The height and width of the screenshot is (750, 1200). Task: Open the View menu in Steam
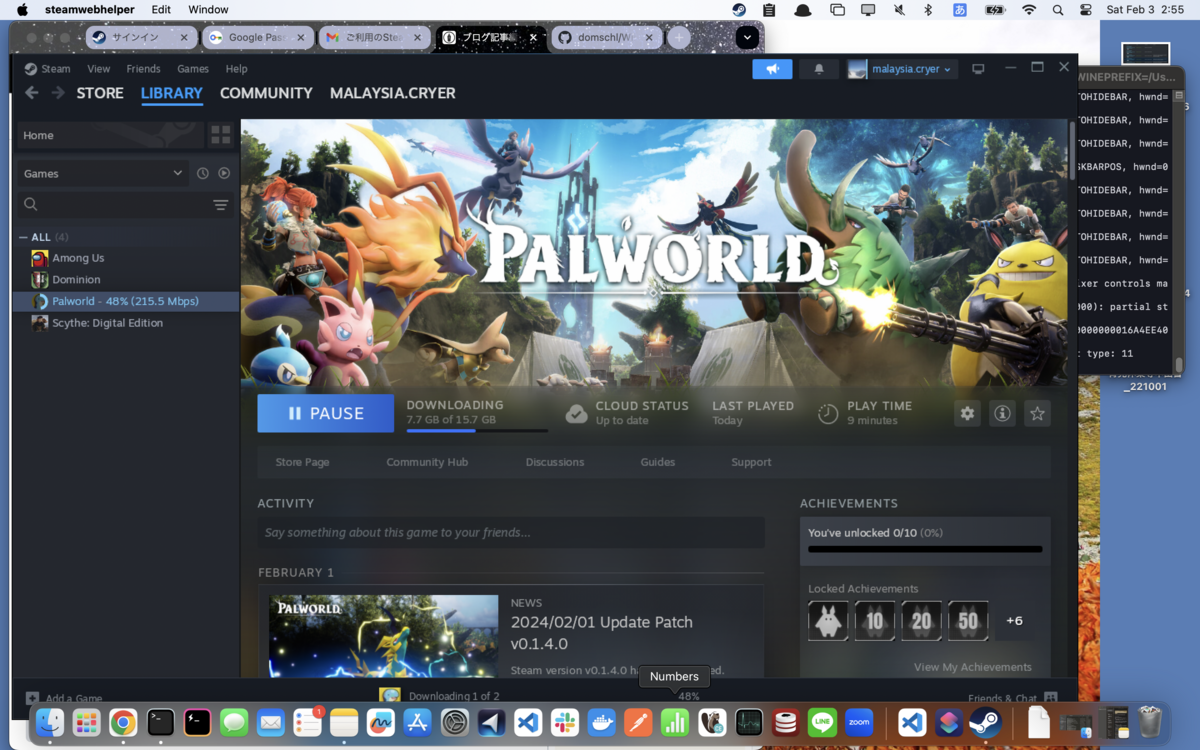coord(98,69)
